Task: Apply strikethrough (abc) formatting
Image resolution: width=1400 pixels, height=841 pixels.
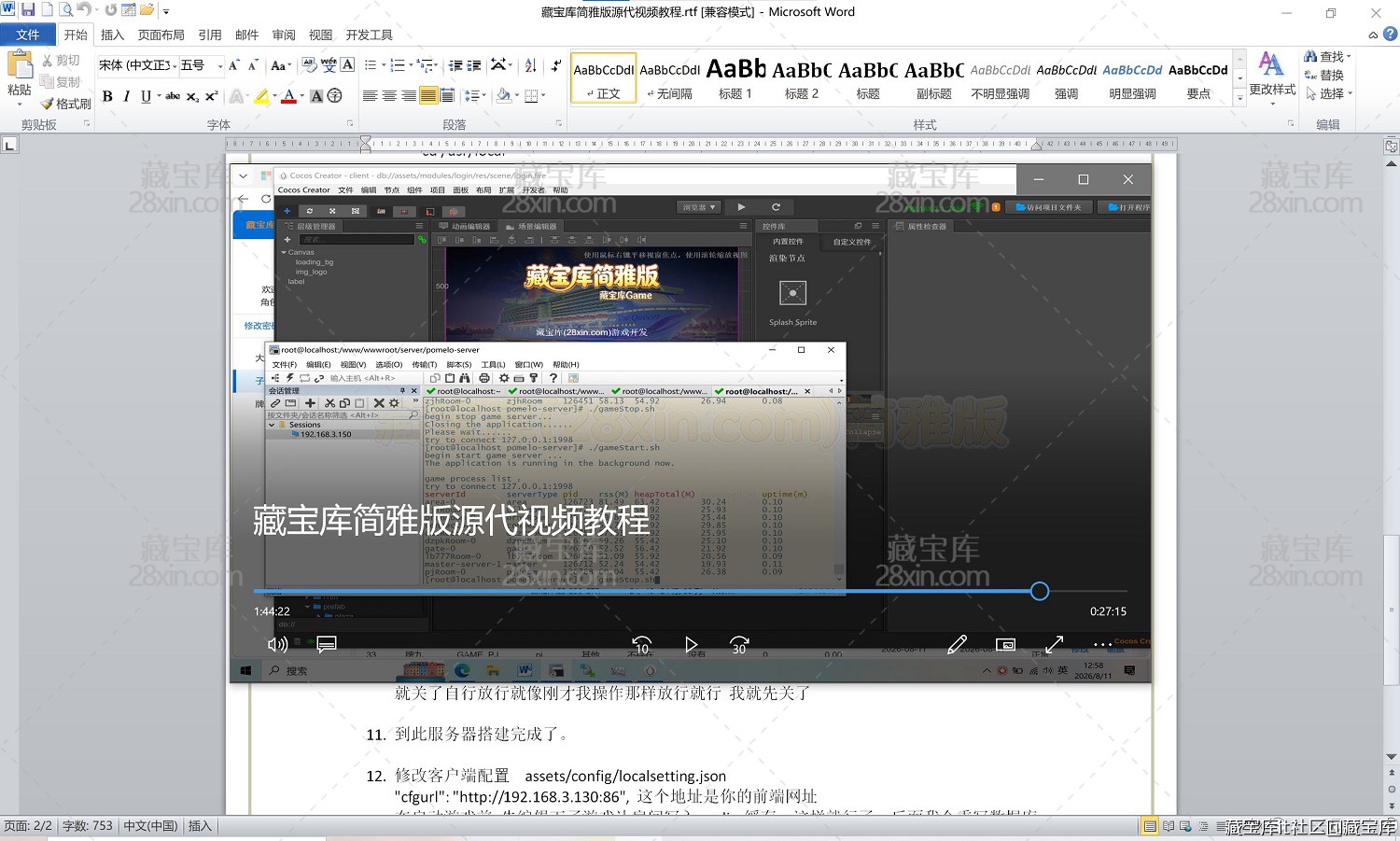Action: click(173, 96)
